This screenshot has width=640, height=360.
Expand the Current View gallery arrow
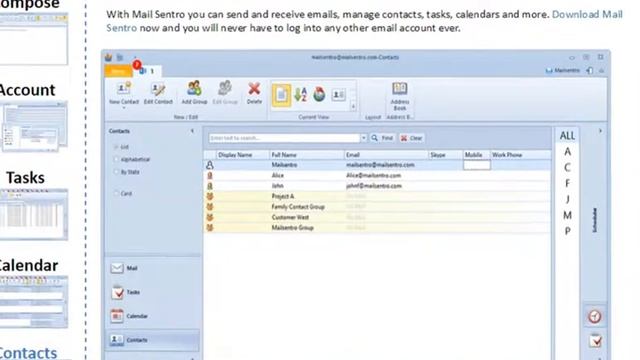(x=353, y=107)
